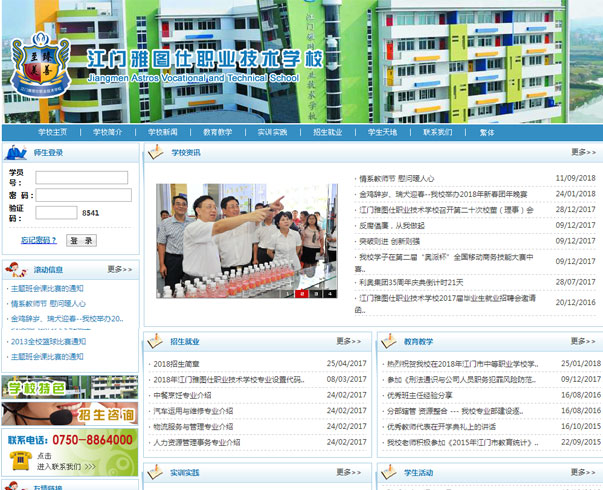The width and height of the screenshot is (603, 490).
Task: Click the 师生登录 user login icon
Action: tap(16, 152)
